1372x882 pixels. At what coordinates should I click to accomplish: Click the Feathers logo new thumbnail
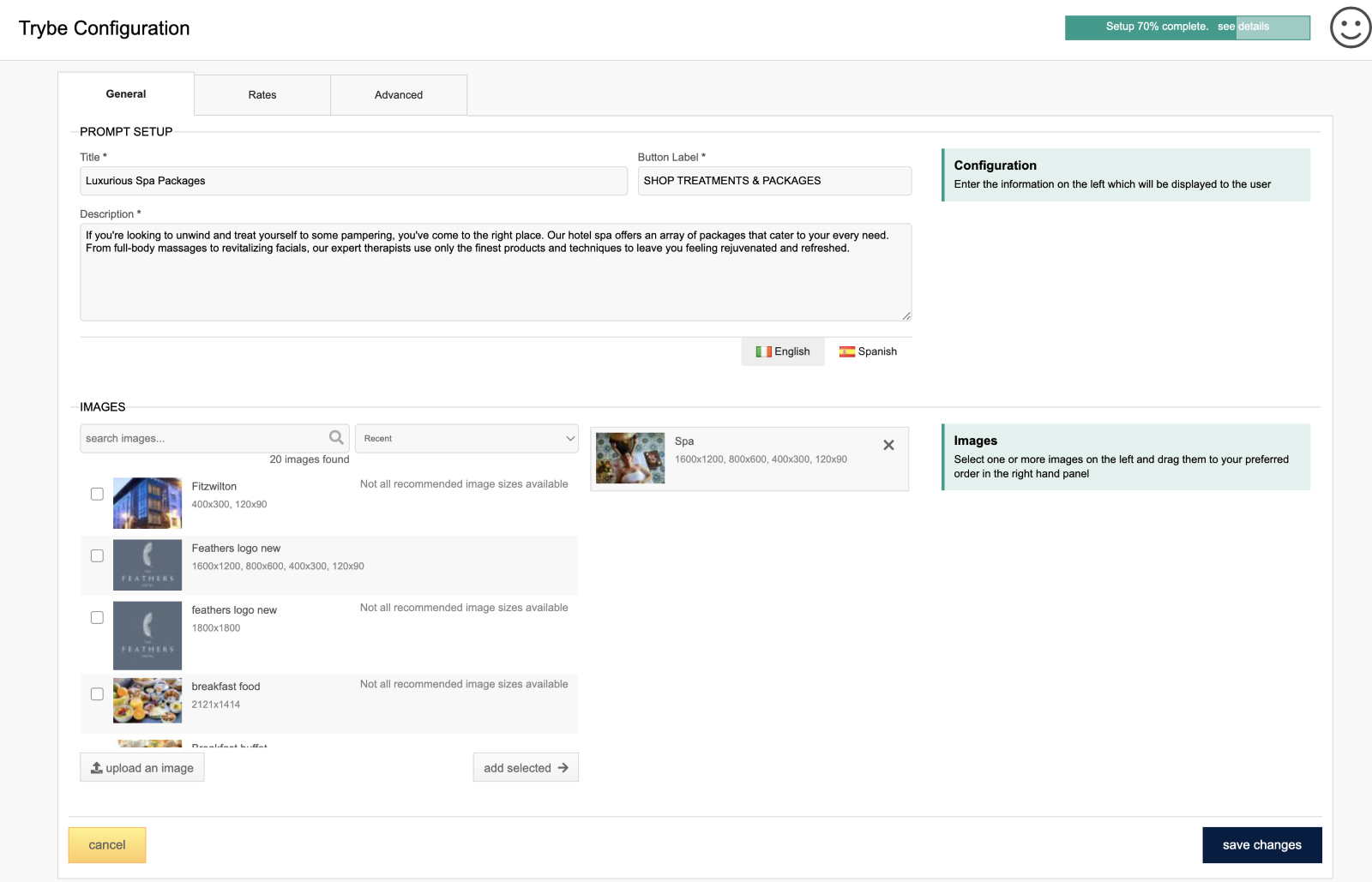(x=147, y=565)
